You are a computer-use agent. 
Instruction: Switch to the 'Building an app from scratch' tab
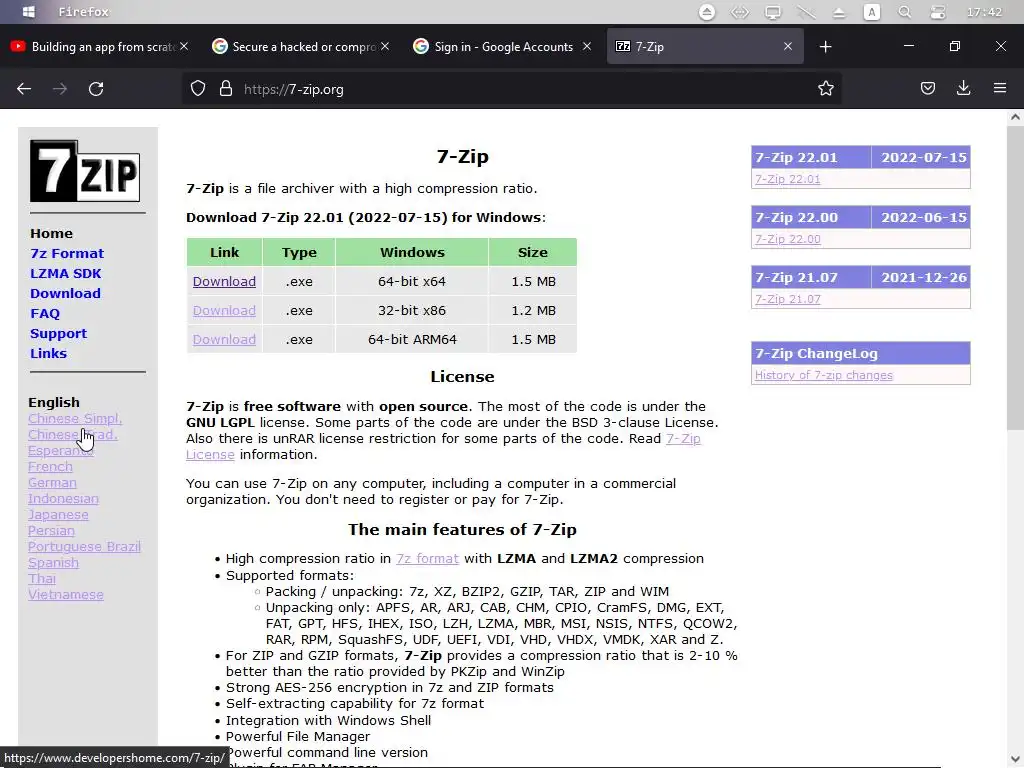(97, 46)
